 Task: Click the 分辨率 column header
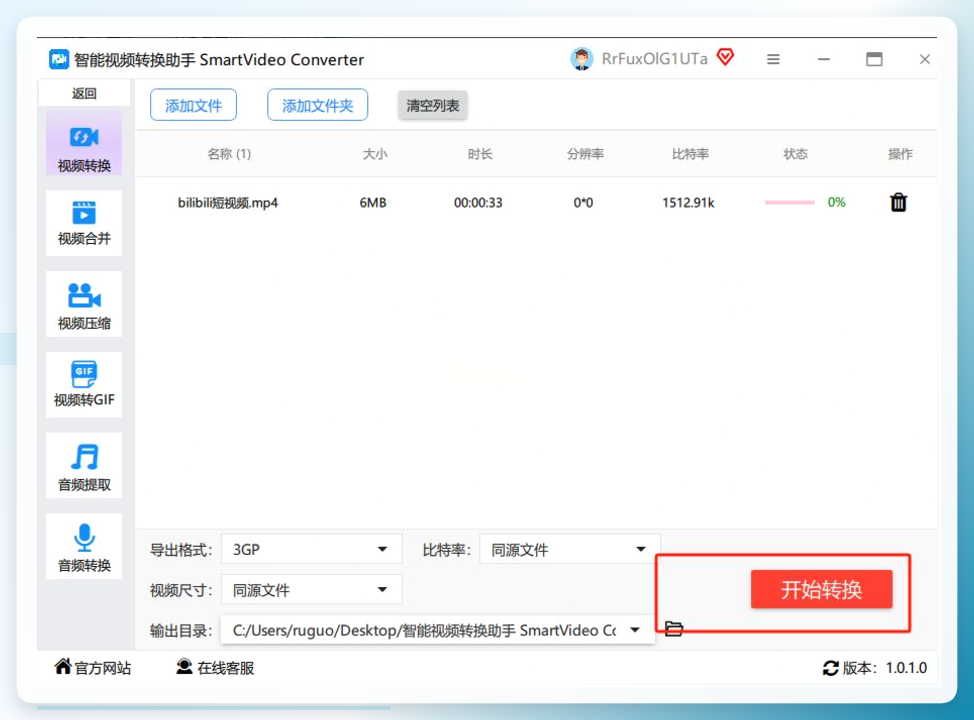click(x=585, y=154)
